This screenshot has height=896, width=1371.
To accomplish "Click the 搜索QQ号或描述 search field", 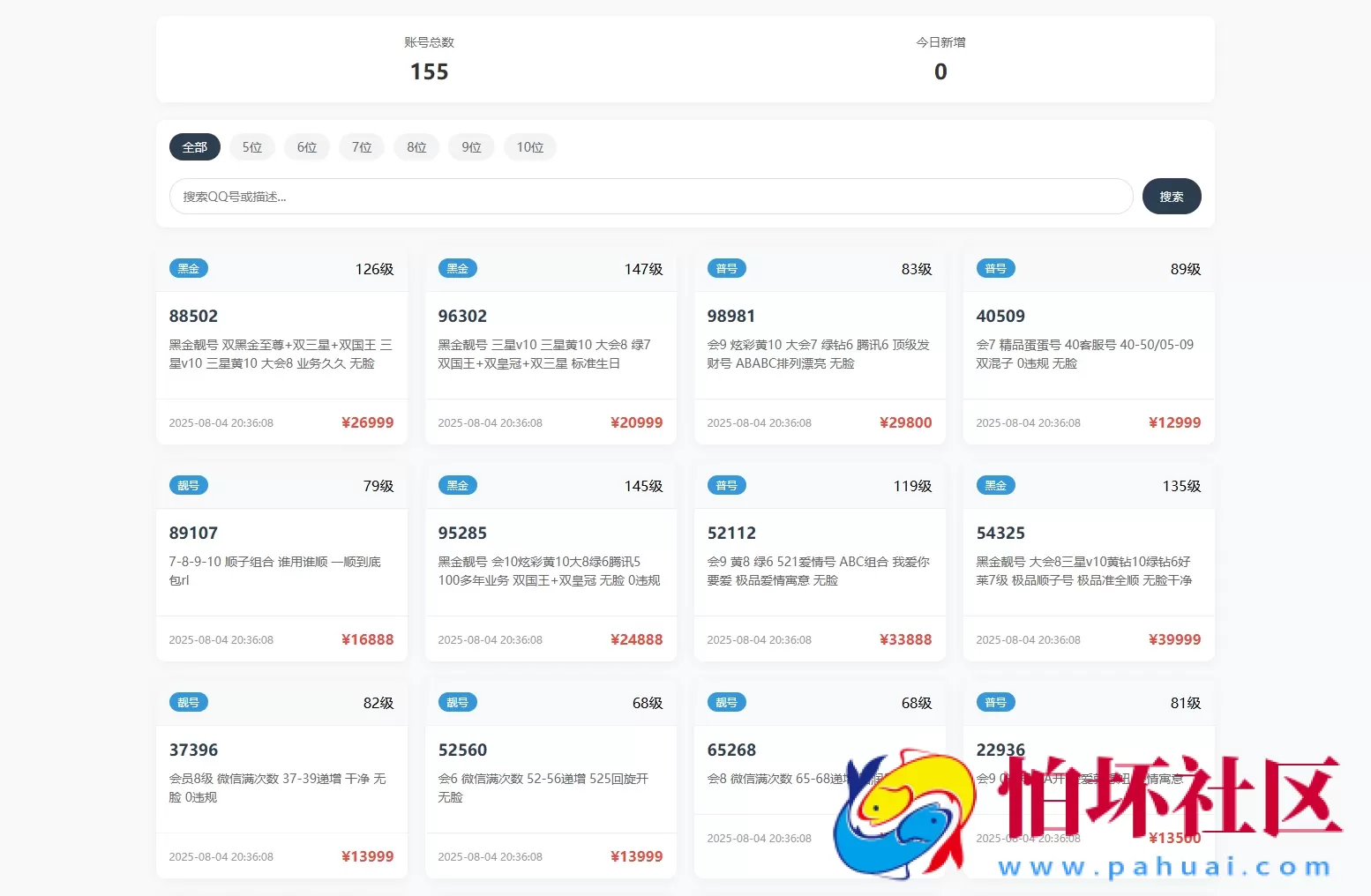I will click(650, 197).
